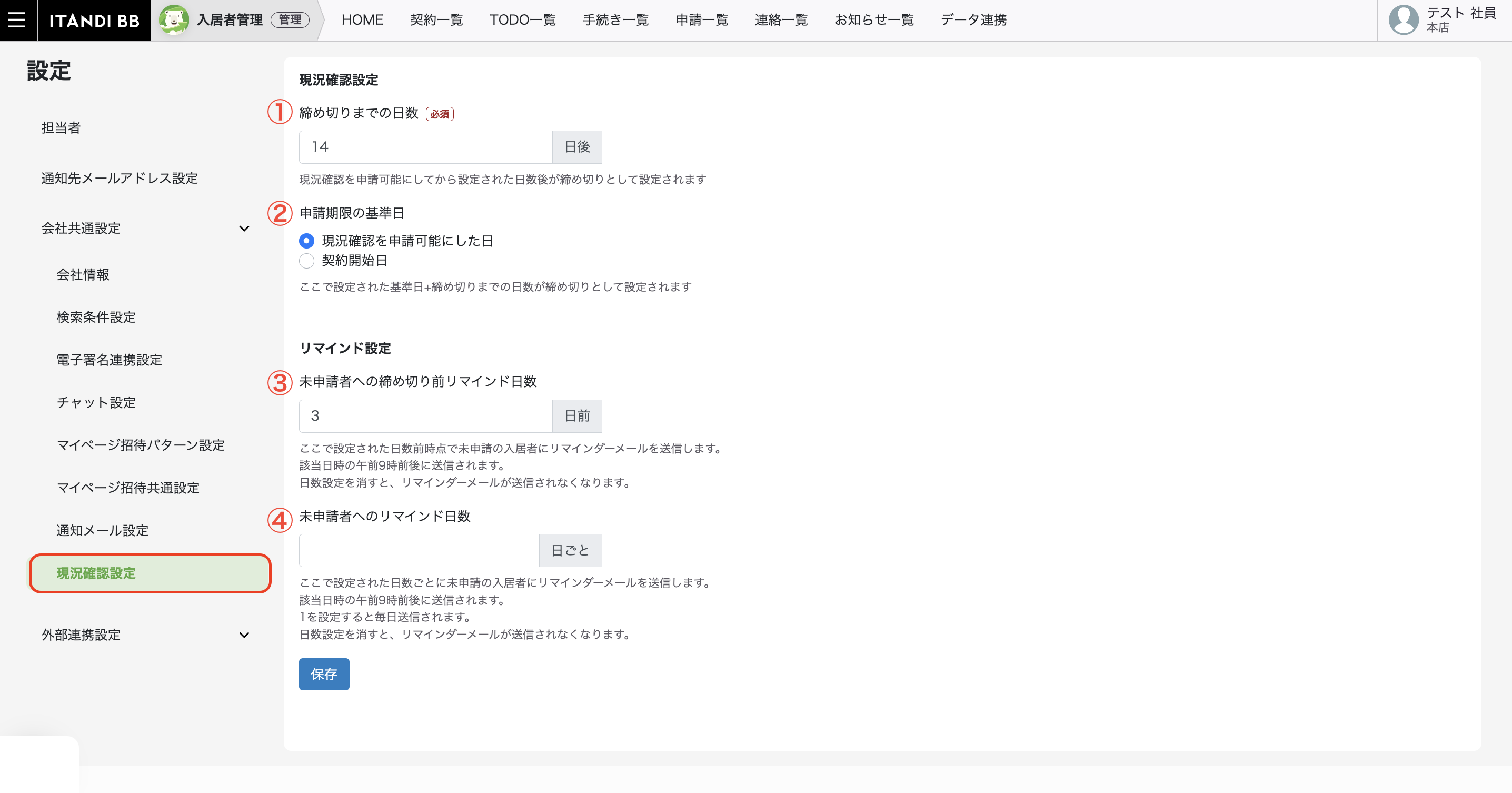Click the 締め切りまでの日数 input with 14

coord(425,147)
